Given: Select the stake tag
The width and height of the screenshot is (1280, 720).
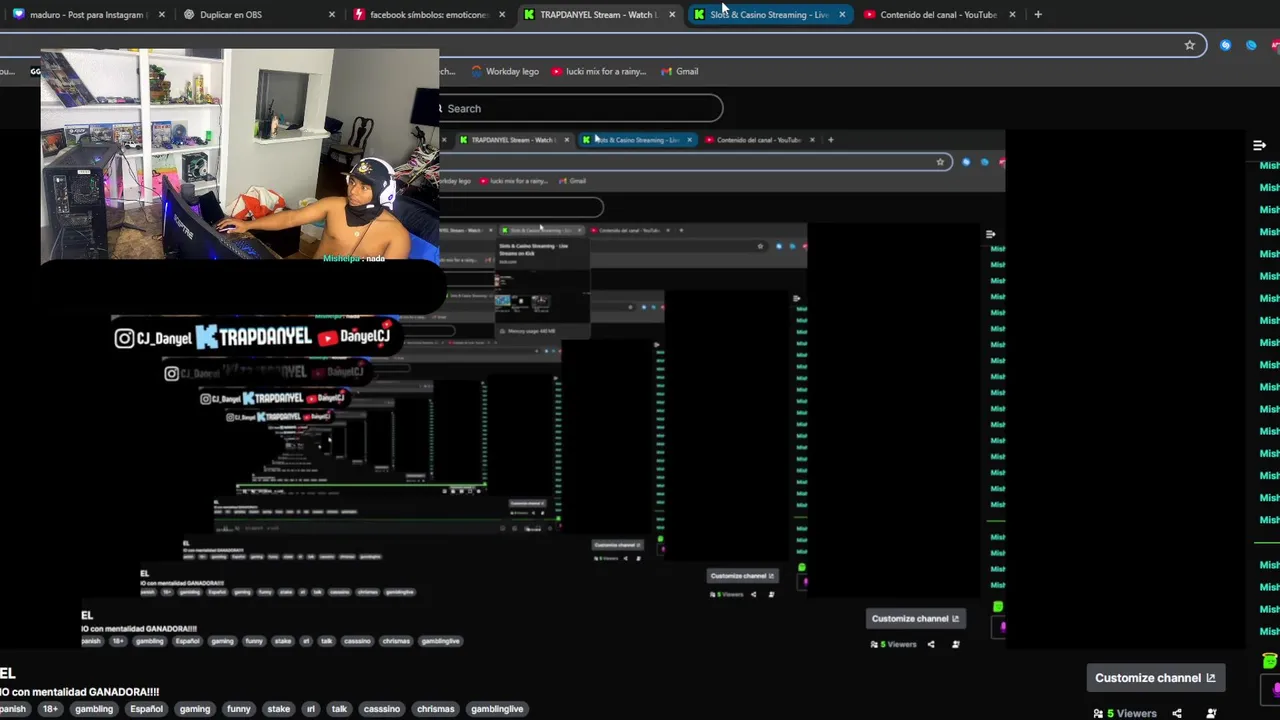Looking at the screenshot, I should (x=279, y=709).
